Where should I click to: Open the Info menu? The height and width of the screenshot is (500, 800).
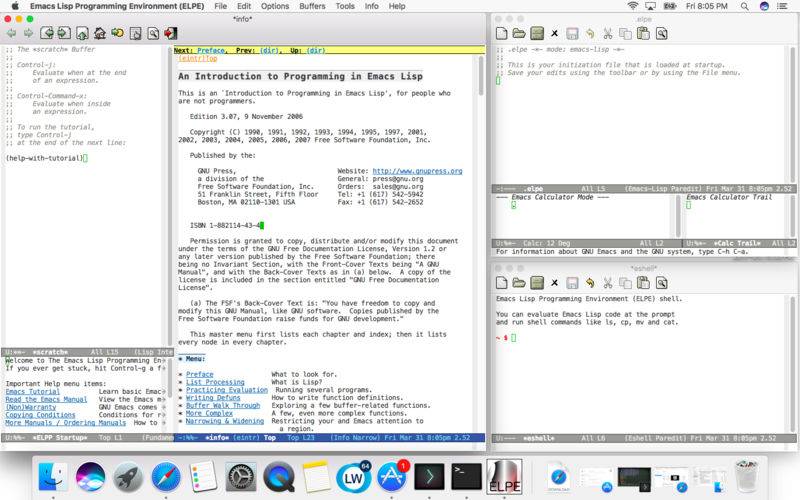tap(371, 6)
